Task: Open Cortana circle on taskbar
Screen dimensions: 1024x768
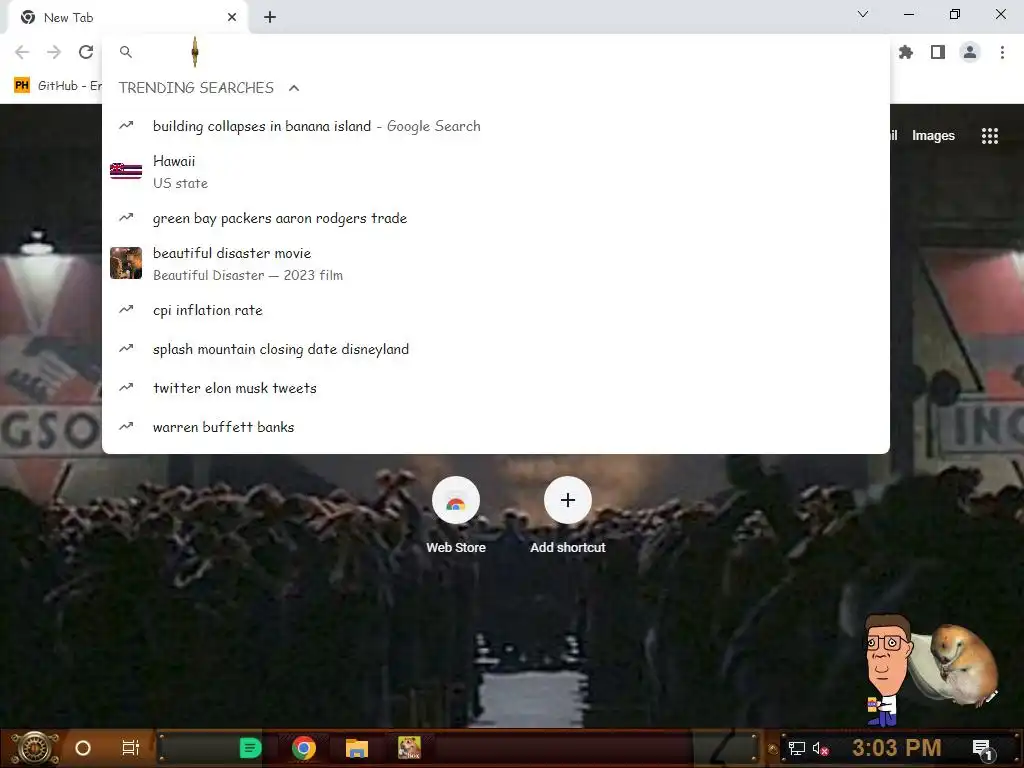Action: coord(83,748)
